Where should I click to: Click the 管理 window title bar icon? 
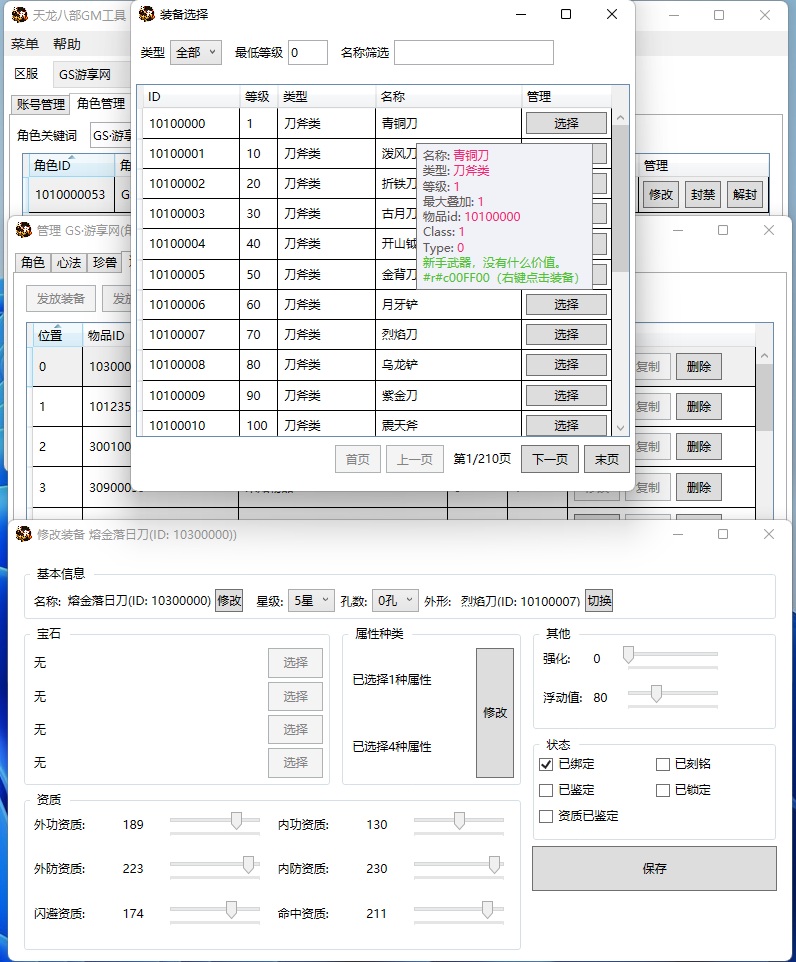point(23,230)
